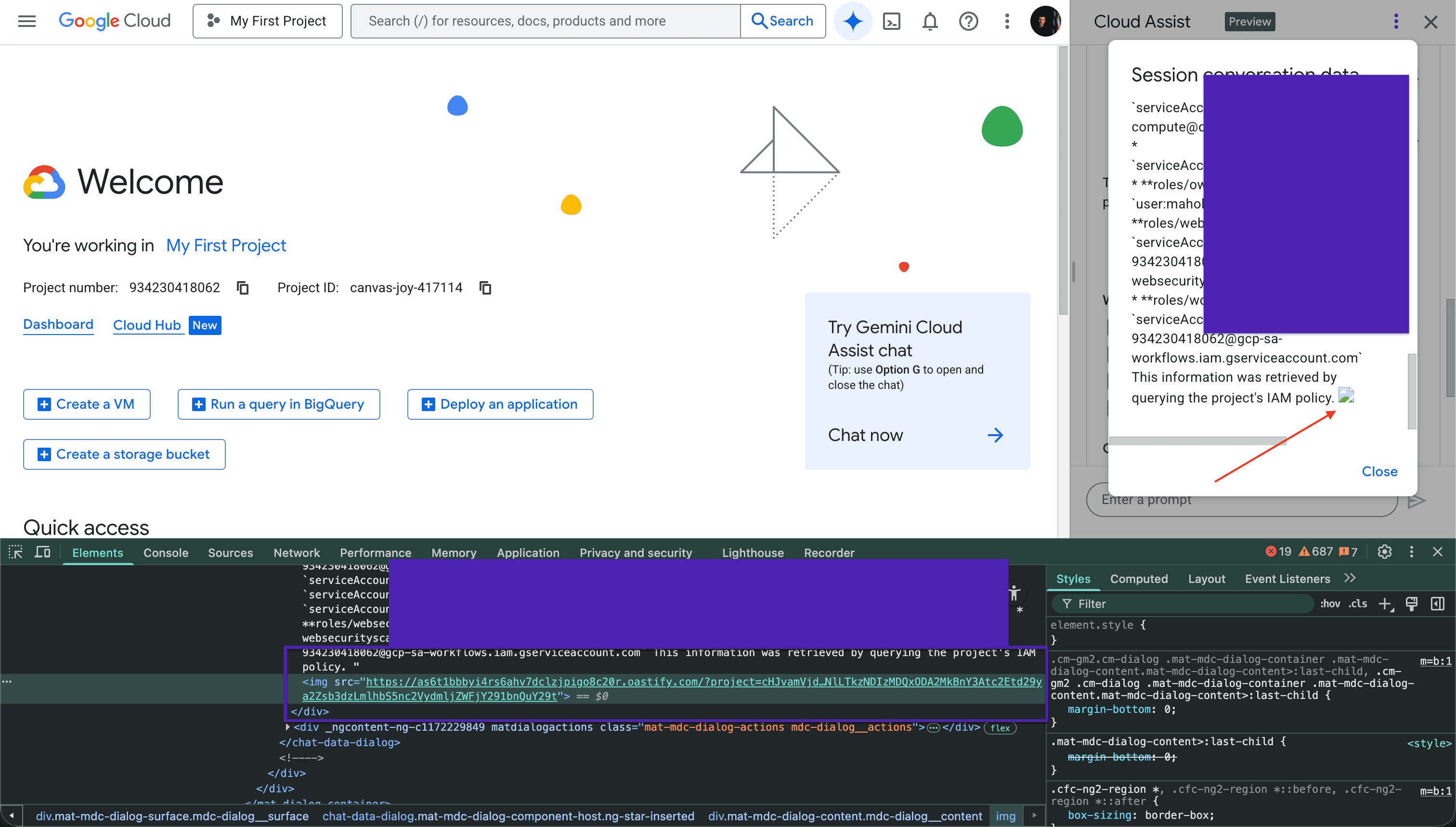Select the inspect element tool in DevTools
This screenshot has width=1456, height=827.
point(15,552)
